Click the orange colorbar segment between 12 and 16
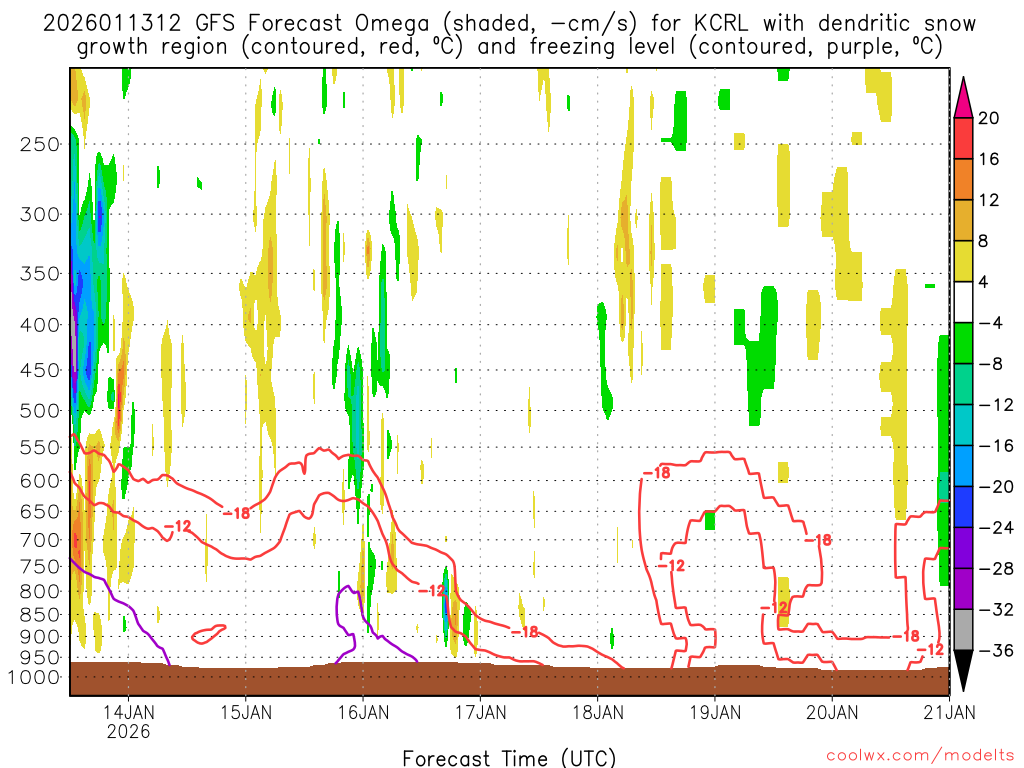Screen dimensions: 1024x768 click(x=963, y=179)
